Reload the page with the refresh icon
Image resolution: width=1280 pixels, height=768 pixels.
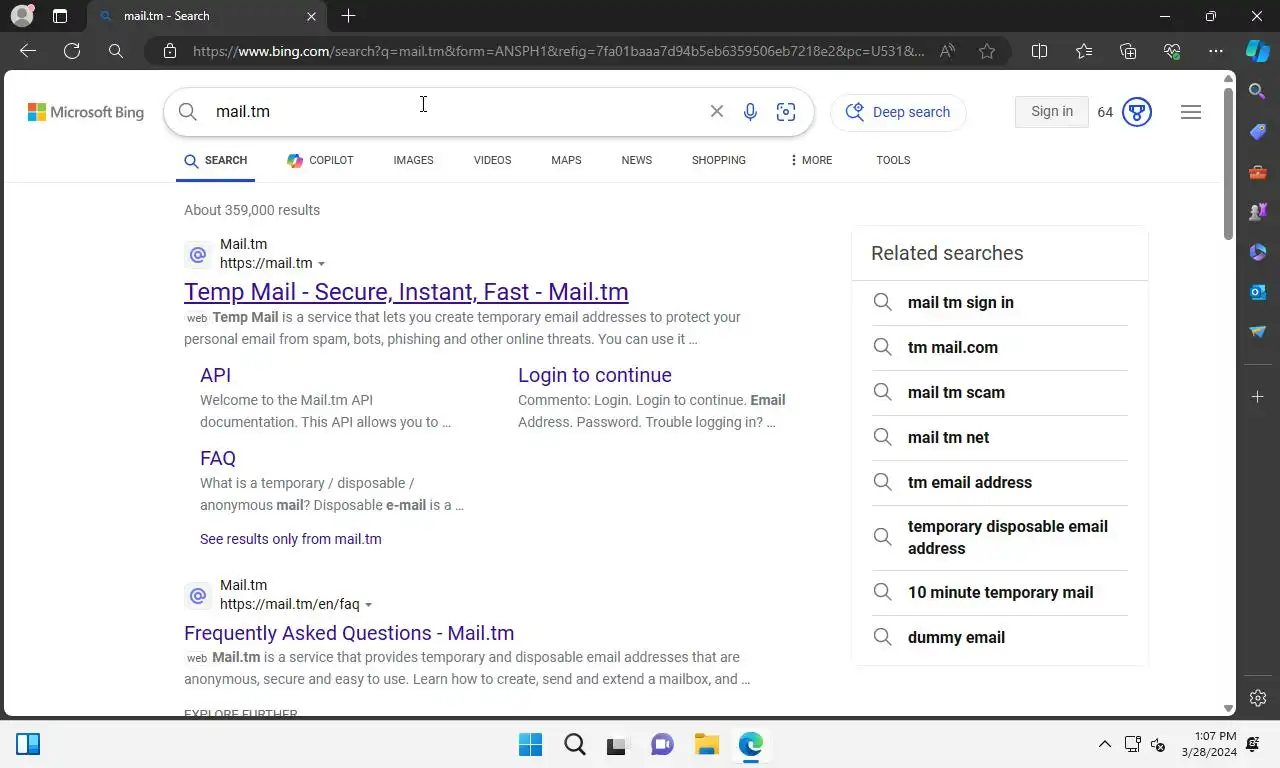point(72,51)
